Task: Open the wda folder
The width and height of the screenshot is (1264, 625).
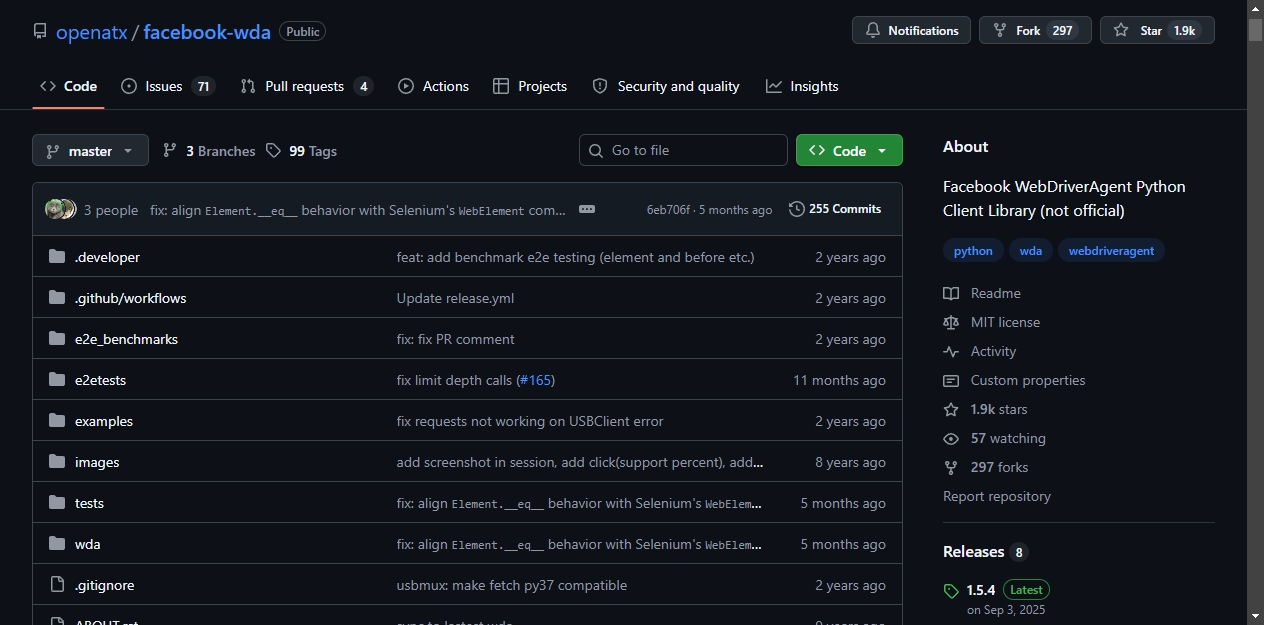Action: click(x=88, y=544)
